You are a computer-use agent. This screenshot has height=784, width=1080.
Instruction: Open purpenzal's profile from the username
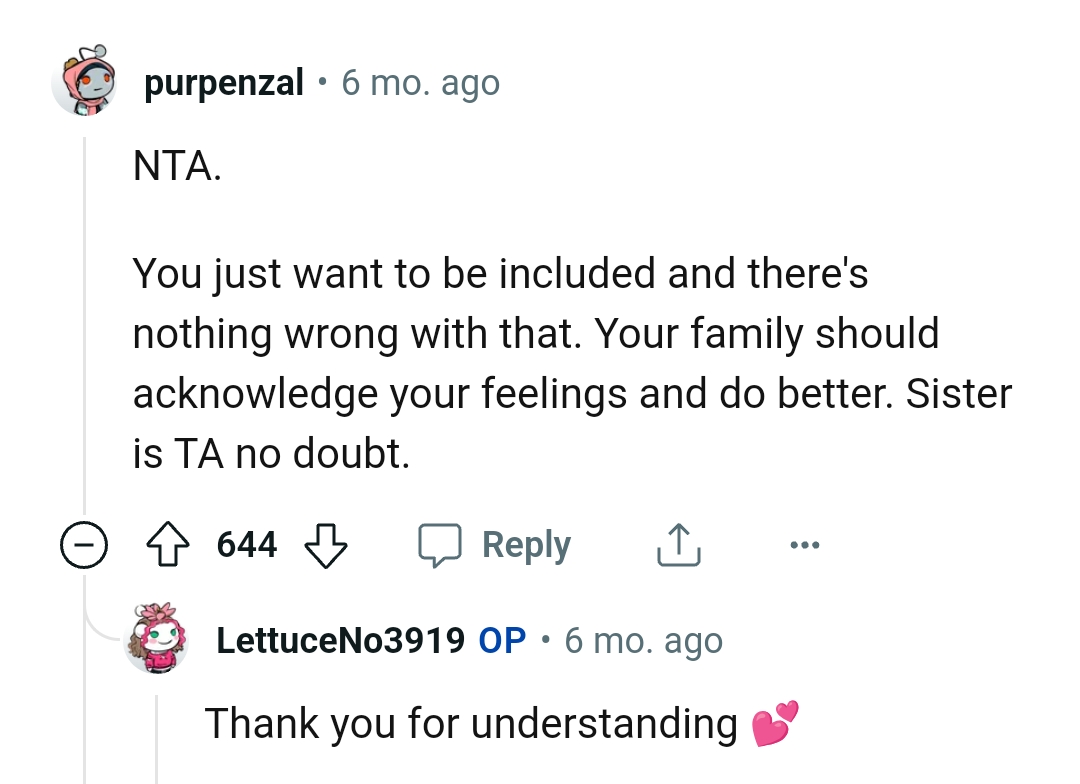[224, 82]
